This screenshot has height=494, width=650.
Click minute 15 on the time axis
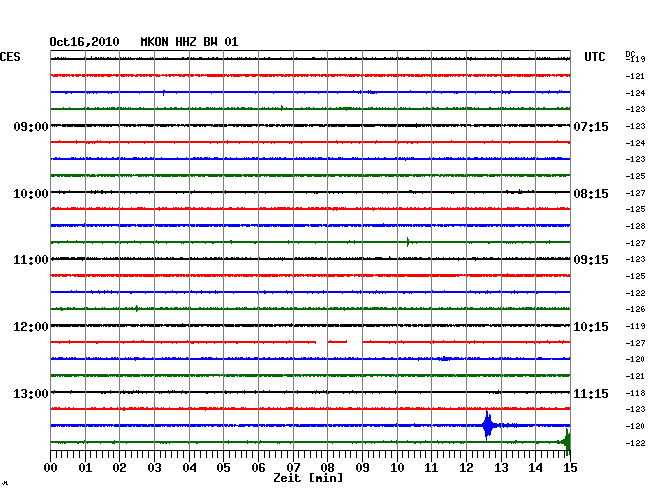tap(570, 468)
